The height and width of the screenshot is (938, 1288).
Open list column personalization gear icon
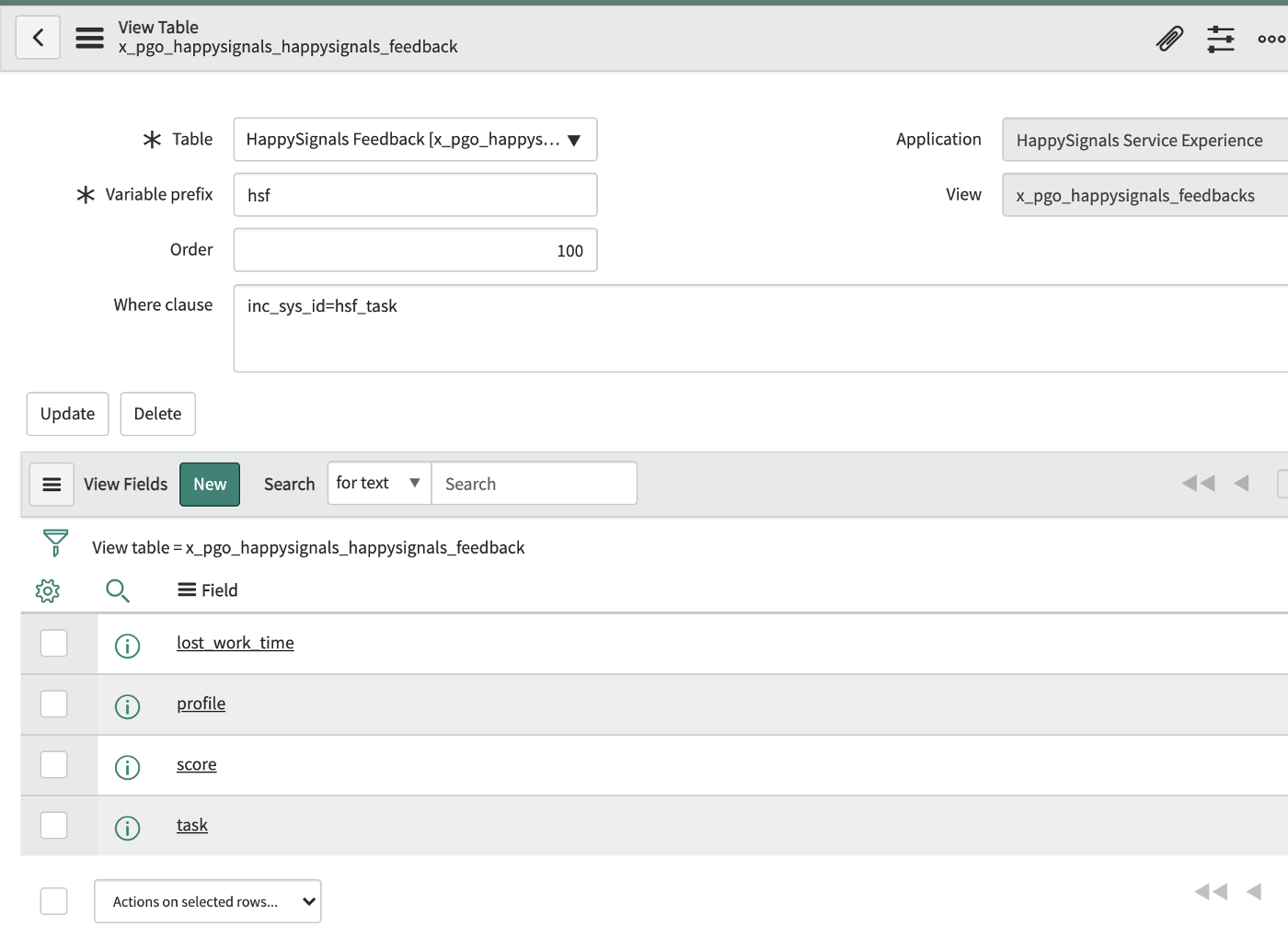[47, 590]
